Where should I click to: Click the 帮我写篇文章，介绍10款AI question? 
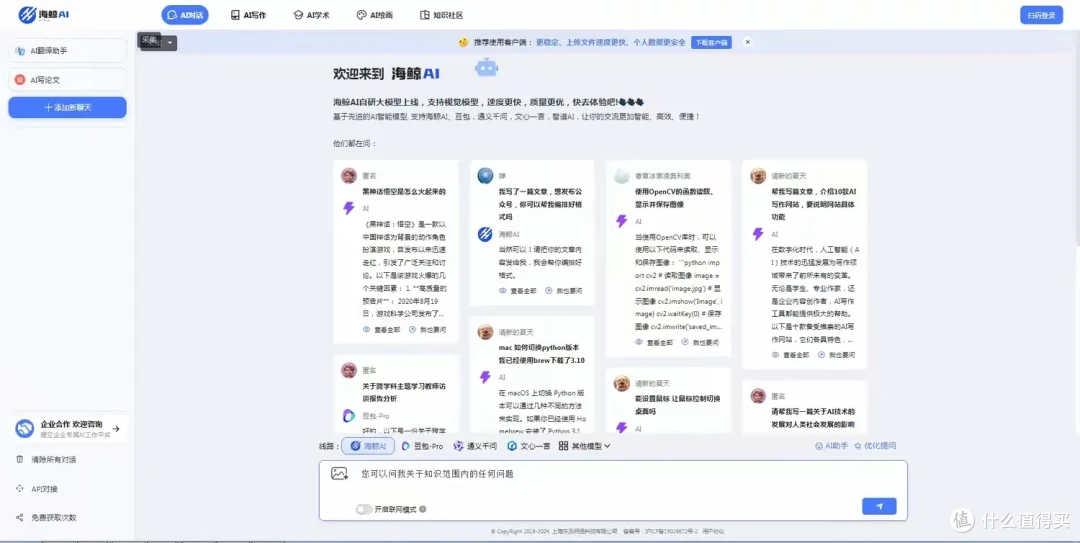[813, 204]
